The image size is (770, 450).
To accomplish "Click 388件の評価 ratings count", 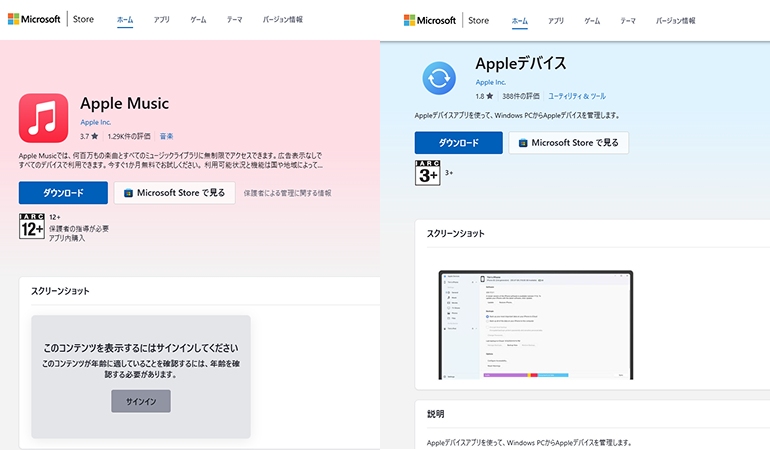I will click(x=521, y=96).
